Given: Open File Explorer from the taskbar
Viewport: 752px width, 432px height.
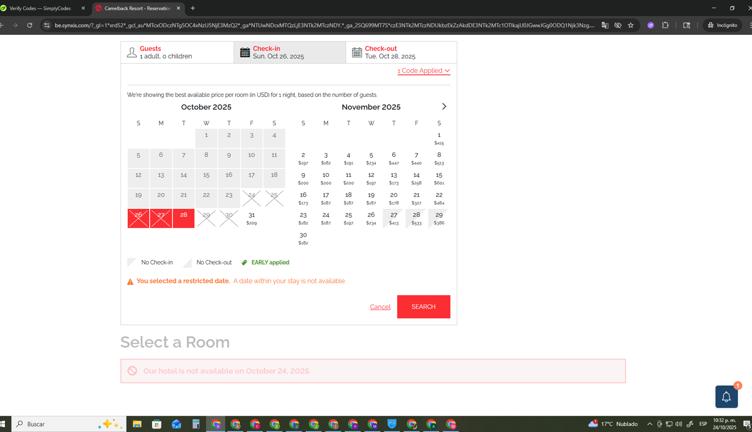Looking at the screenshot, I should (x=137, y=424).
